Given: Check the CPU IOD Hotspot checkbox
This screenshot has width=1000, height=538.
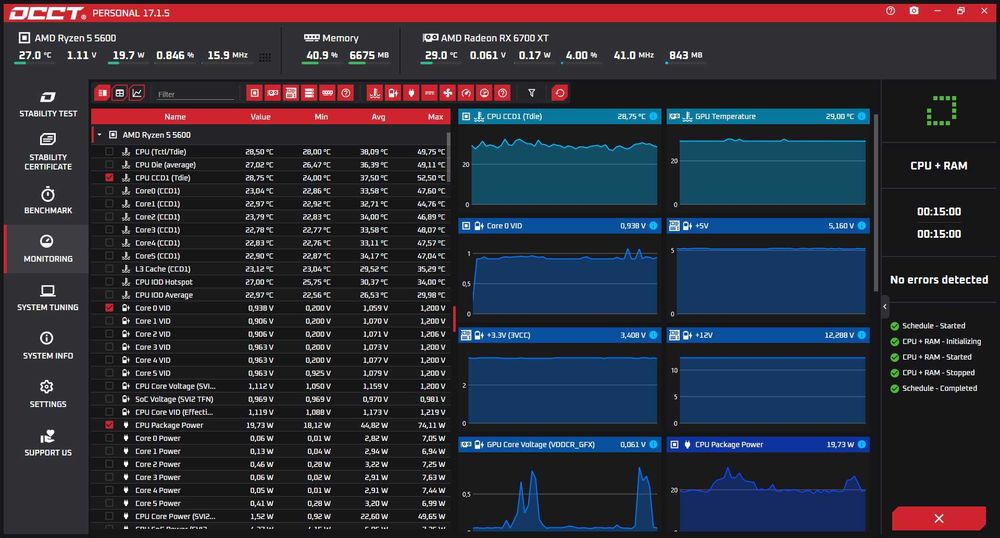Looking at the screenshot, I should point(109,282).
